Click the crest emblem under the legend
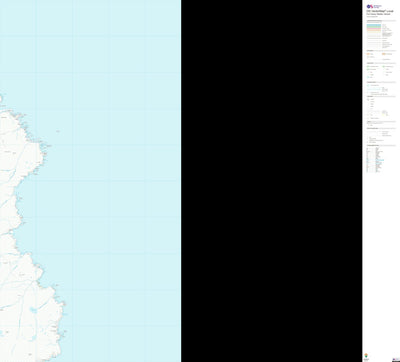The width and height of the screenshot is (400, 362). (x=367, y=356)
